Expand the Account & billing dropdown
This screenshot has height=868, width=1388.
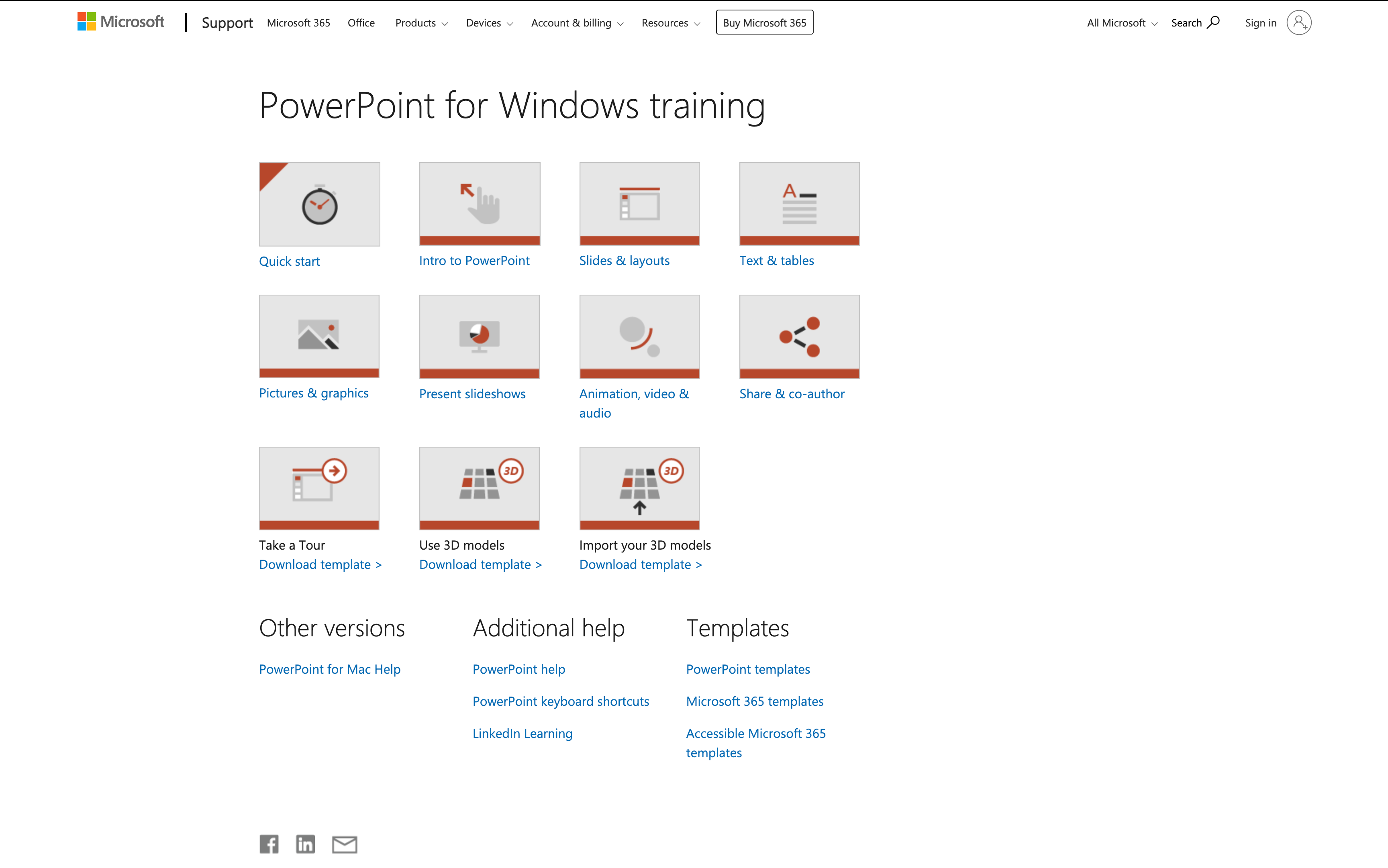(575, 22)
